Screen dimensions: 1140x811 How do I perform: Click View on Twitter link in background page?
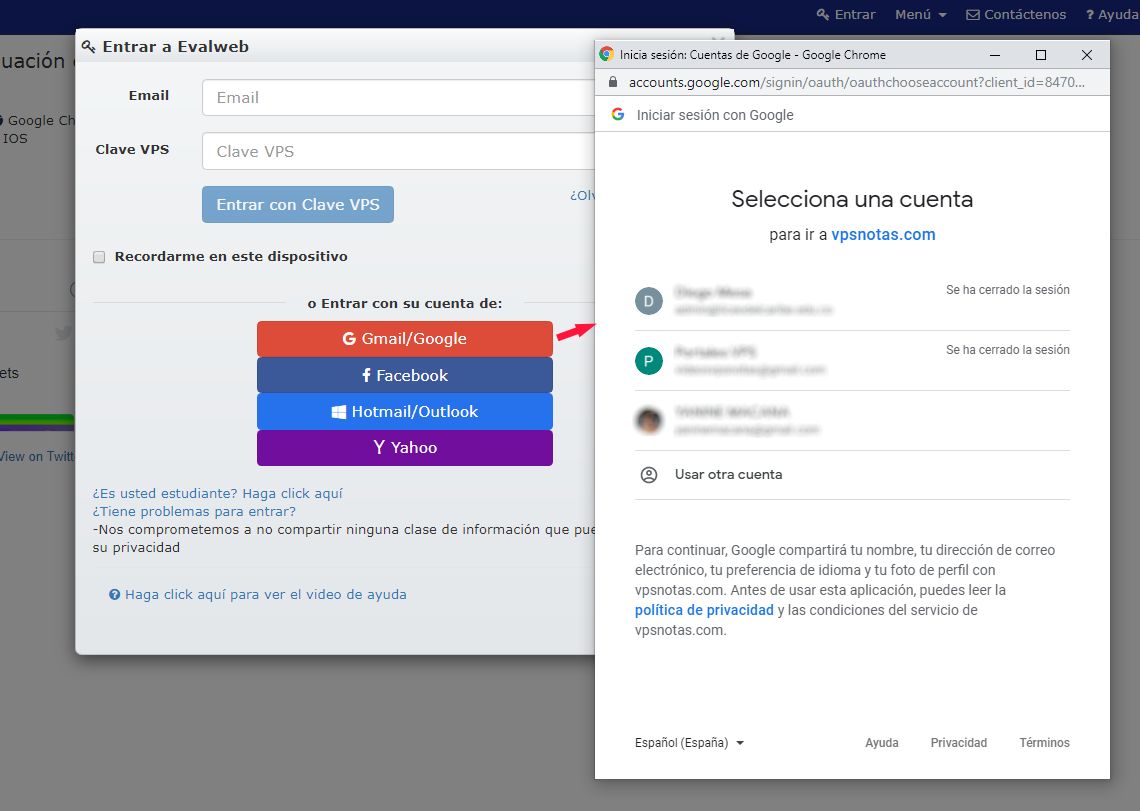36,456
